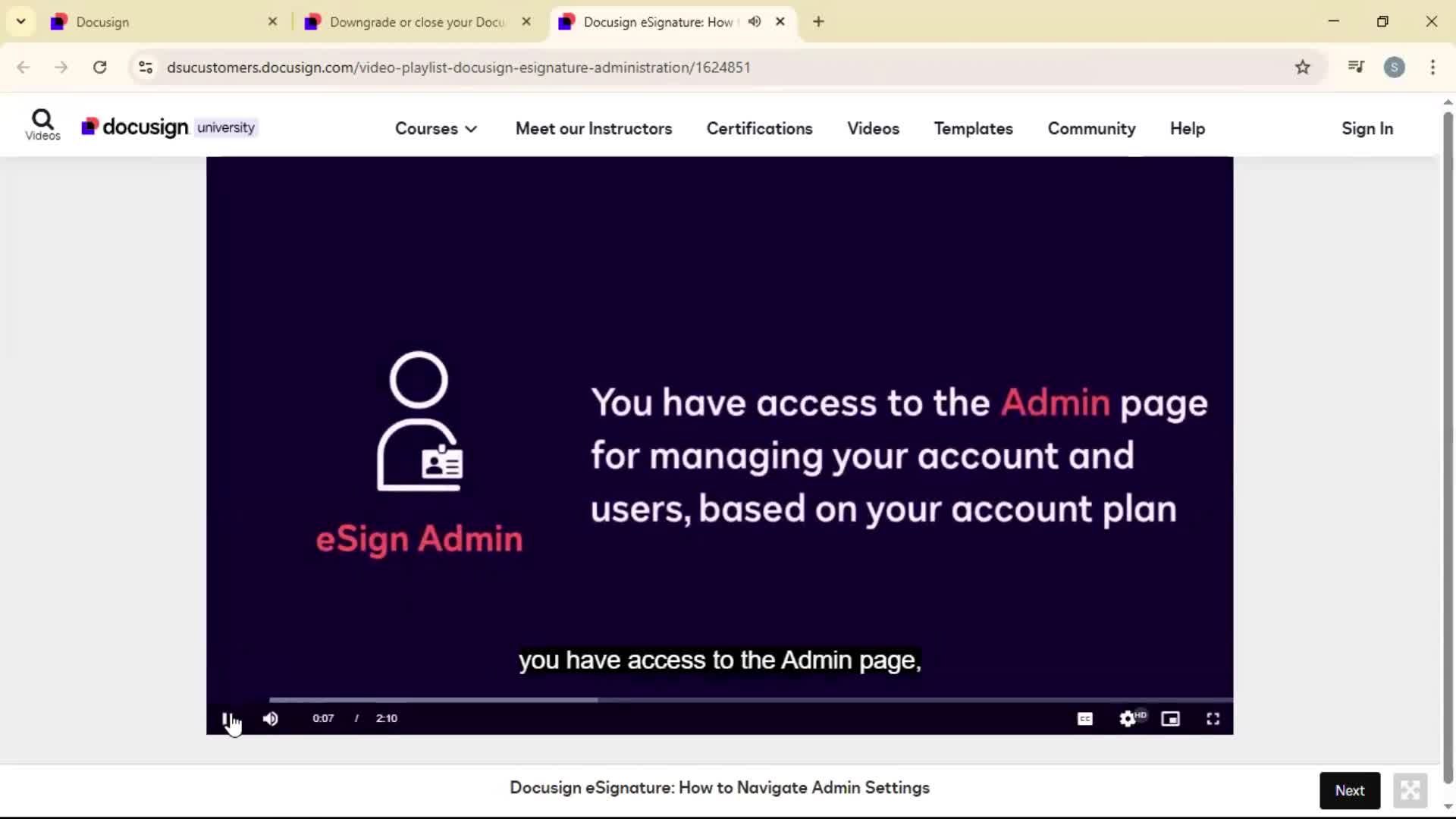Enable picture-in-picture mode
The height and width of the screenshot is (819, 1456).
[x=1170, y=718]
